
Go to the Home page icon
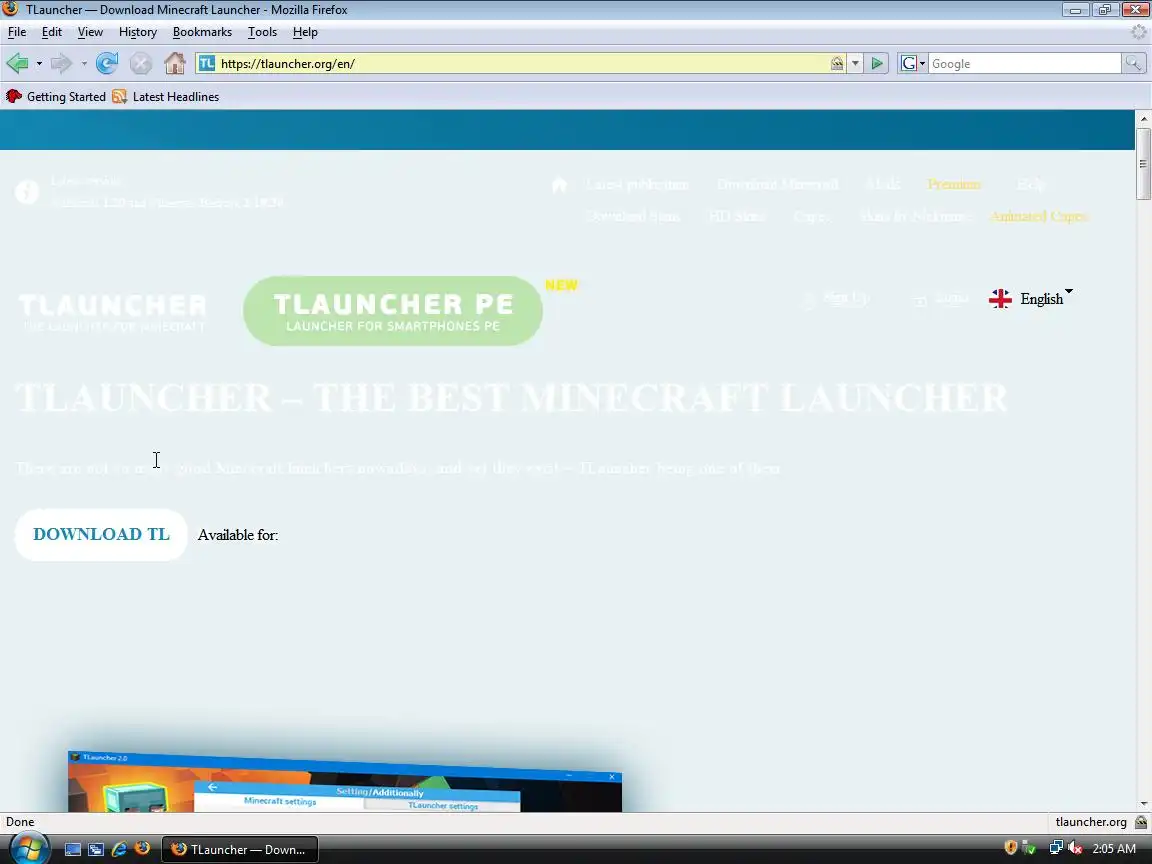tap(175, 63)
